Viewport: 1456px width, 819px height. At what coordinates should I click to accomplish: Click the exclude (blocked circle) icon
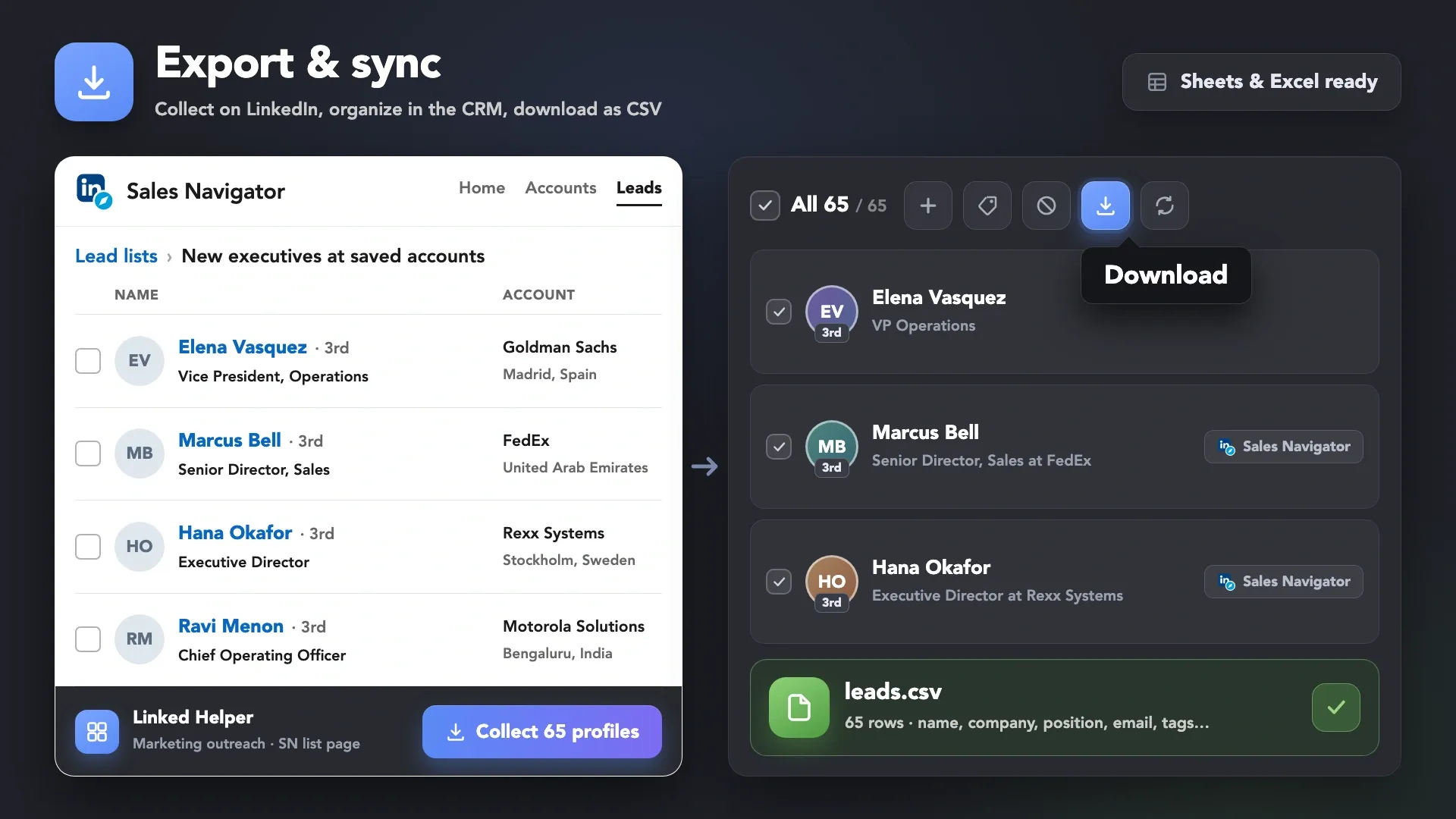coord(1046,206)
